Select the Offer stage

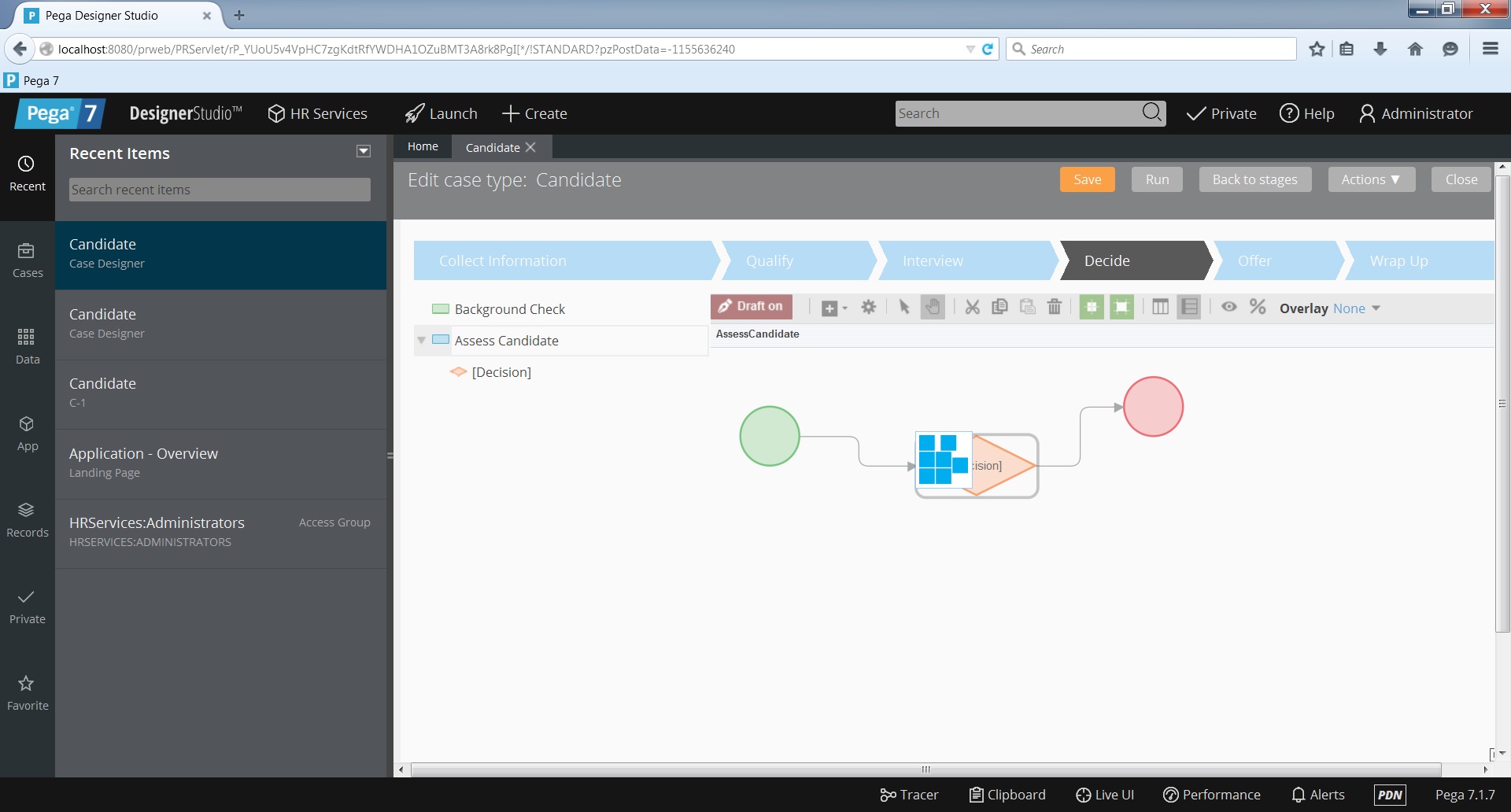tap(1278, 260)
